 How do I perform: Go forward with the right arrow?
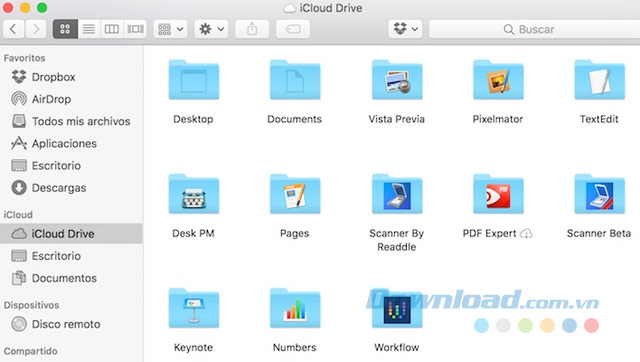[x=36, y=29]
